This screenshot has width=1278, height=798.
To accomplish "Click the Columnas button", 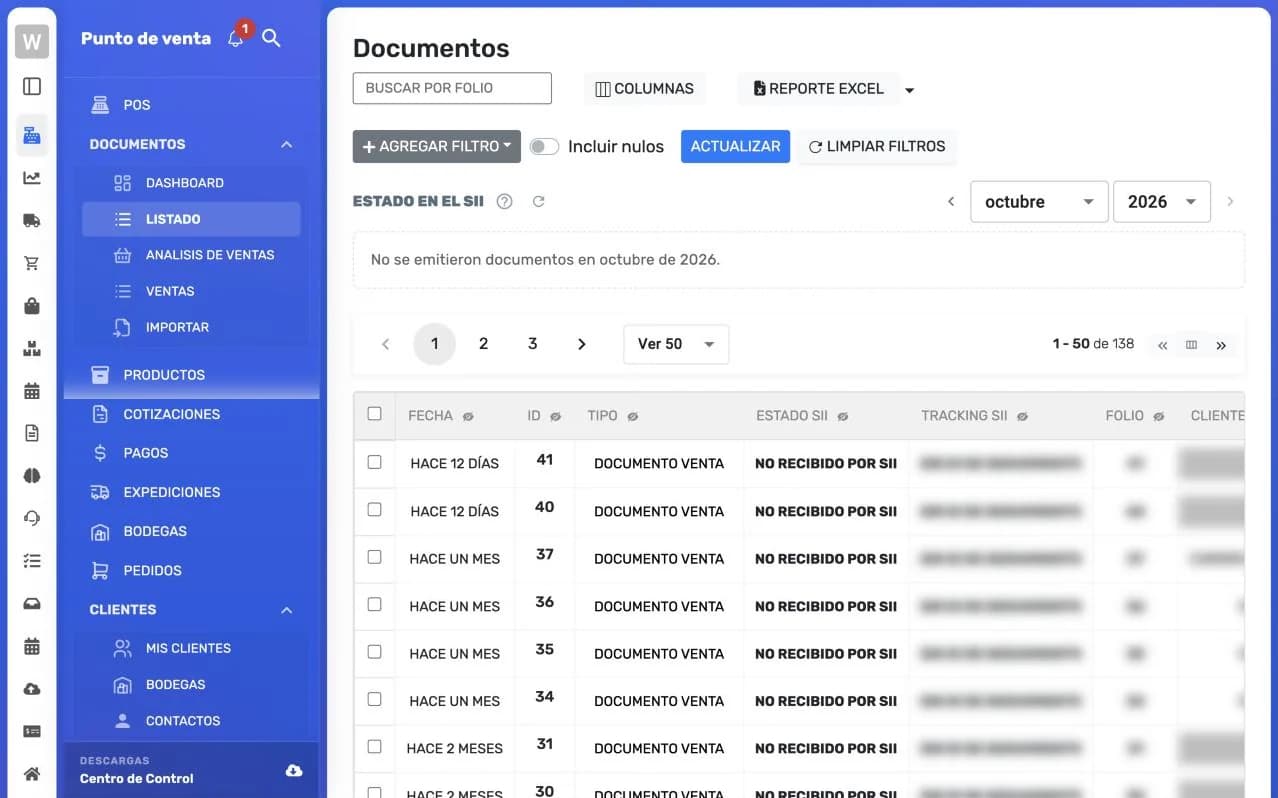I will (644, 89).
